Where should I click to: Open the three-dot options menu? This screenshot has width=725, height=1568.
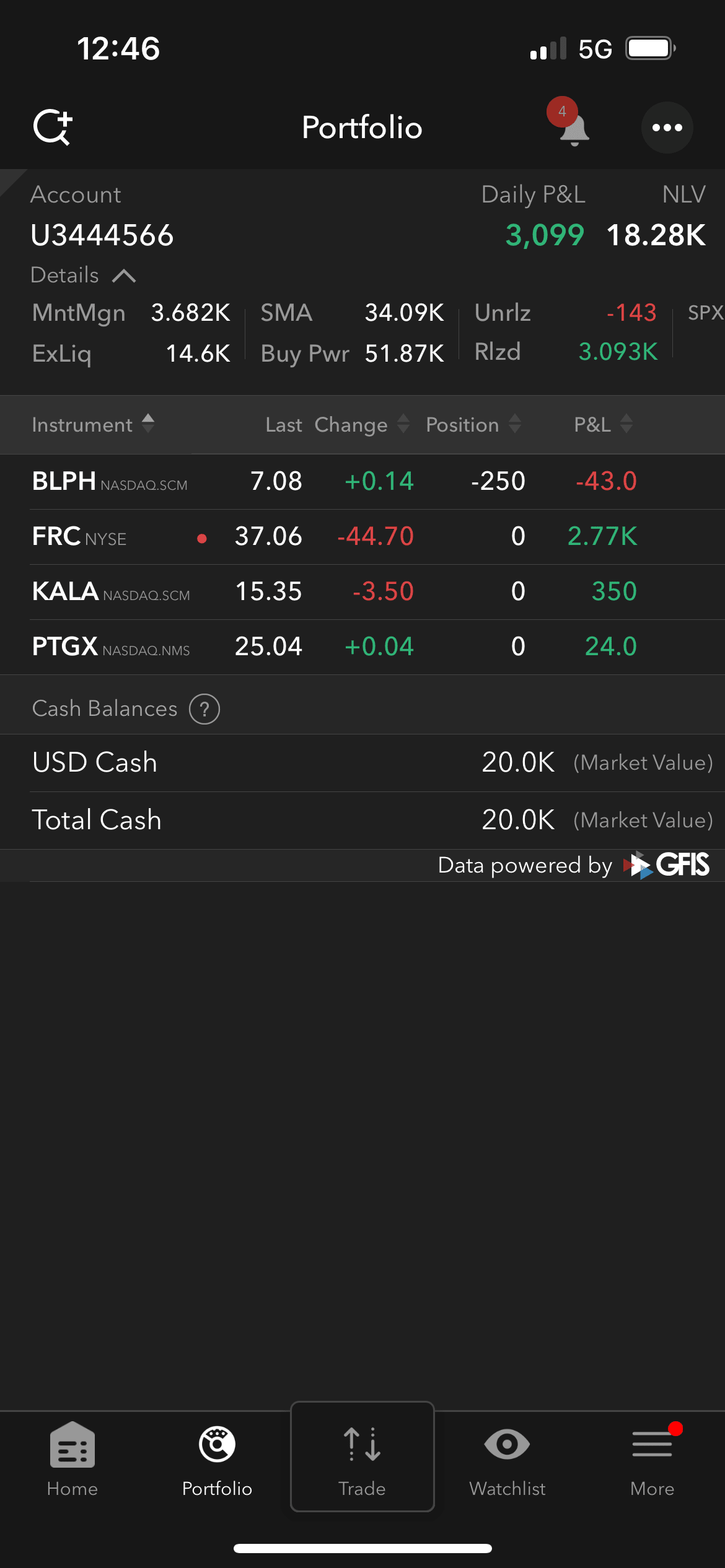[667, 128]
